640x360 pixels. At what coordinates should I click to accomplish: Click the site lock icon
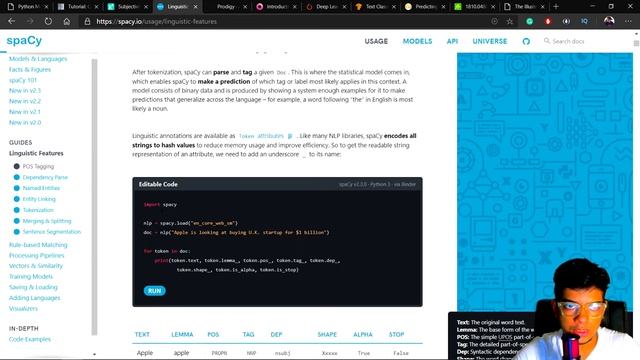[87, 21]
